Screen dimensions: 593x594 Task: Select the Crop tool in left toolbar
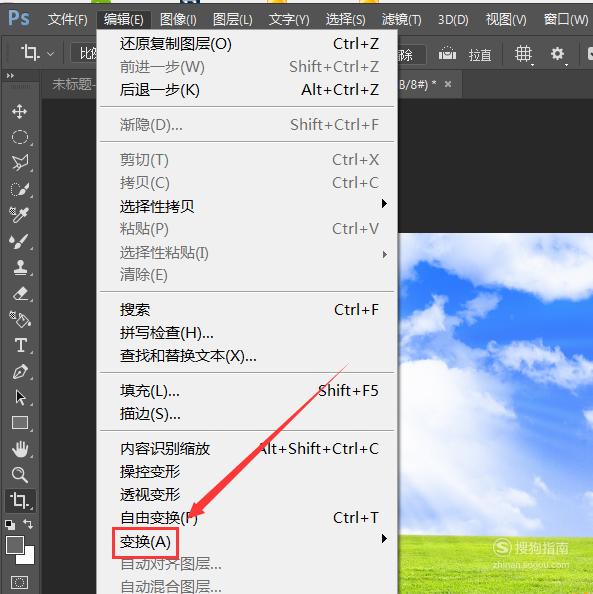click(x=20, y=500)
